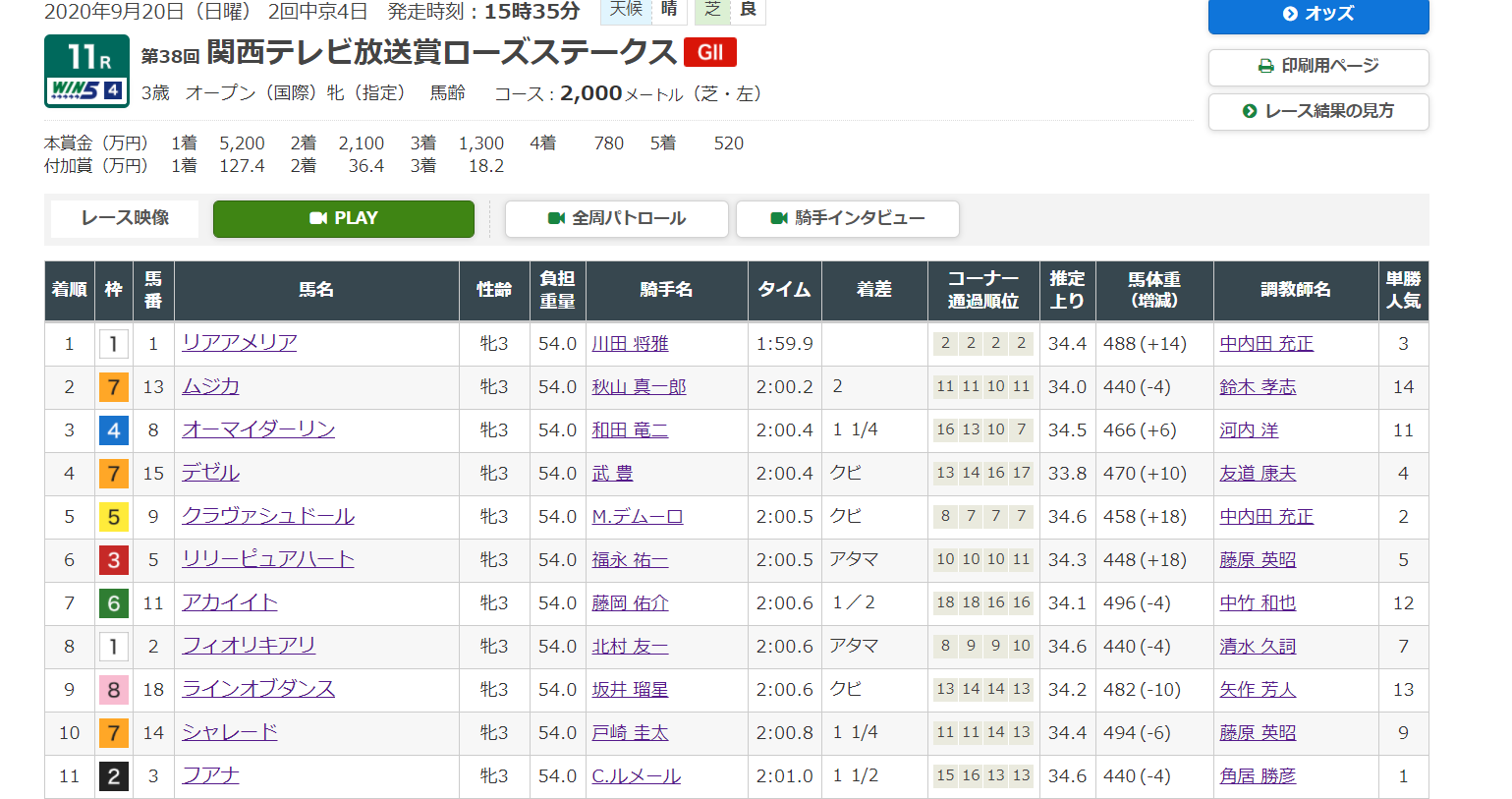The height and width of the screenshot is (799, 1512).
Task: Open jockey link C.ルメール
Action: [x=636, y=776]
